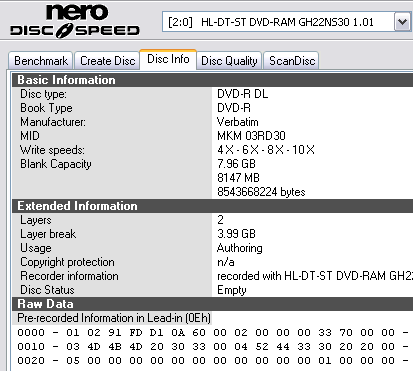Image resolution: width=413 pixels, height=371 pixels.
Task: Click the 0010 raw data hex row
Action: 213,347
